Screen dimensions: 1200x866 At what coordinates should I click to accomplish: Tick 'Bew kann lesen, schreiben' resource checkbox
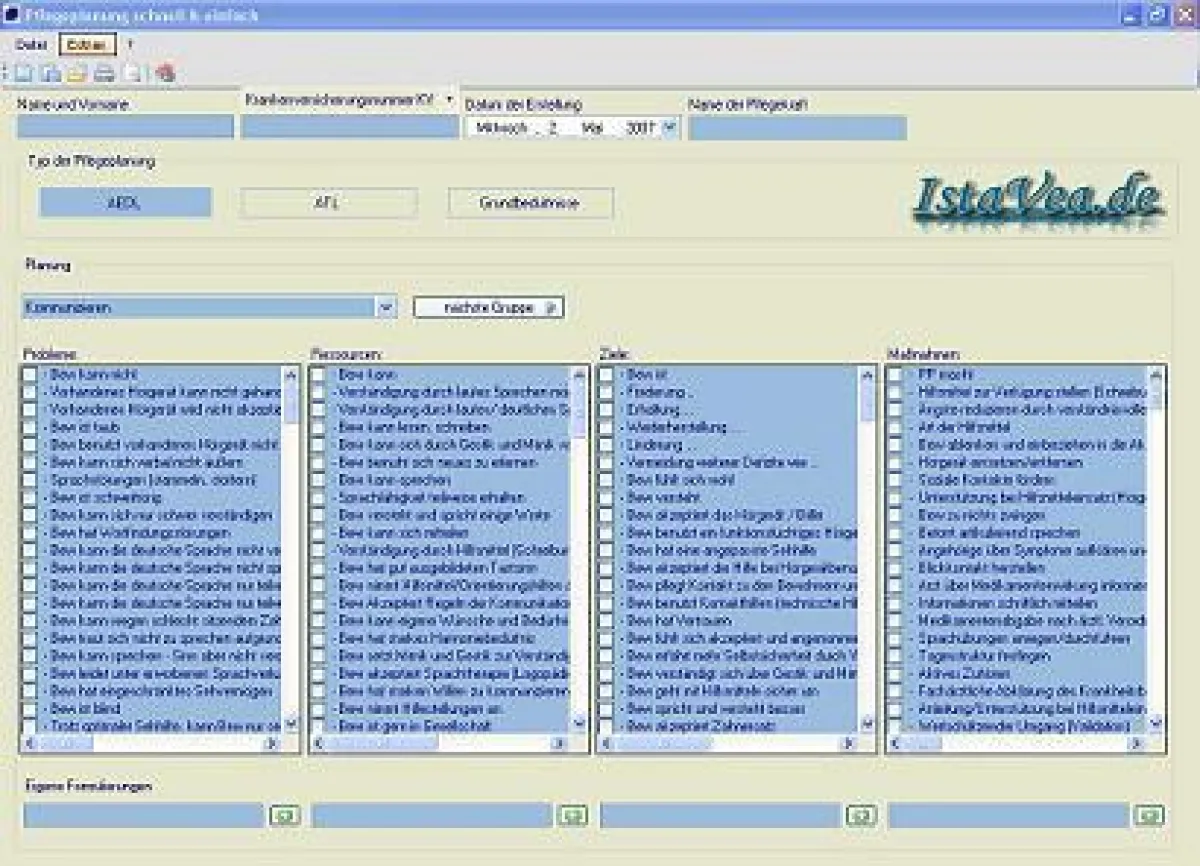(318, 427)
